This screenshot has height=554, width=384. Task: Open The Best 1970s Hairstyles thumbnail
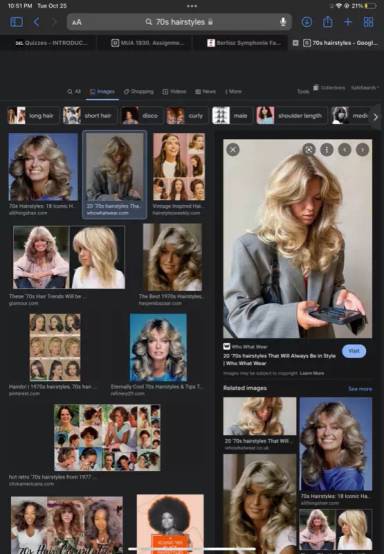pos(172,257)
